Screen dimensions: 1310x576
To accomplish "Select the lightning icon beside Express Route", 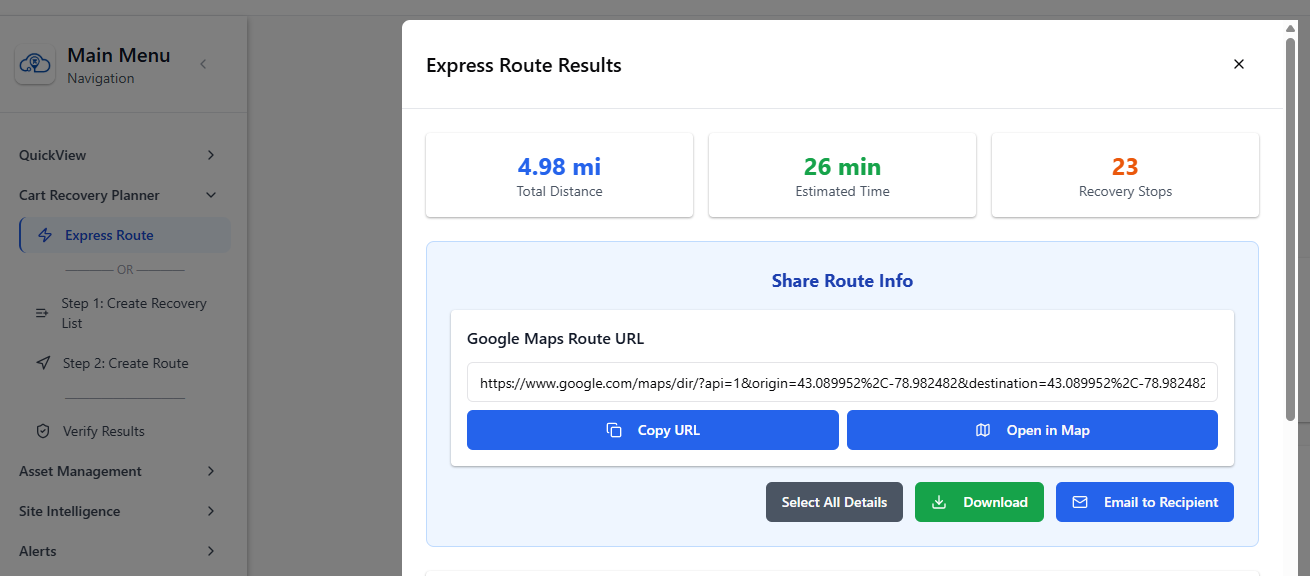I will pyautogui.click(x=44, y=234).
